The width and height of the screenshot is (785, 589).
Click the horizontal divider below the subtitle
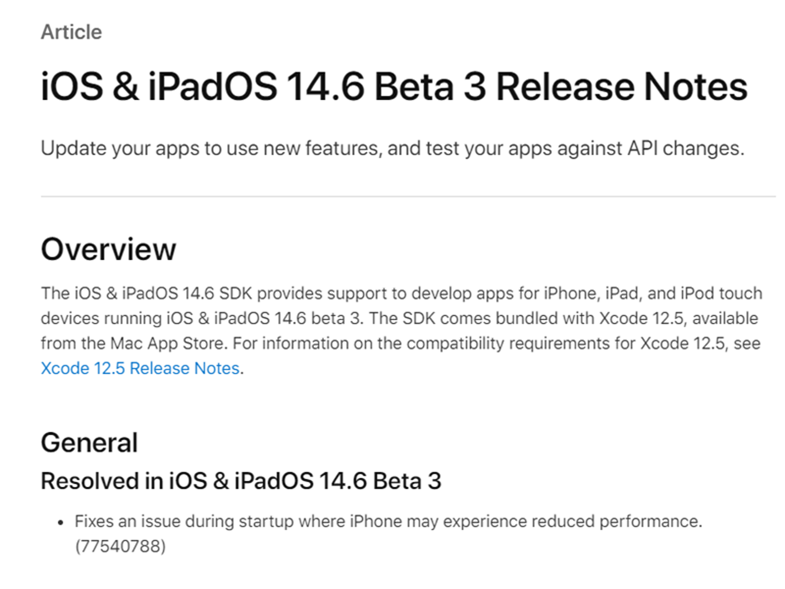click(408, 196)
